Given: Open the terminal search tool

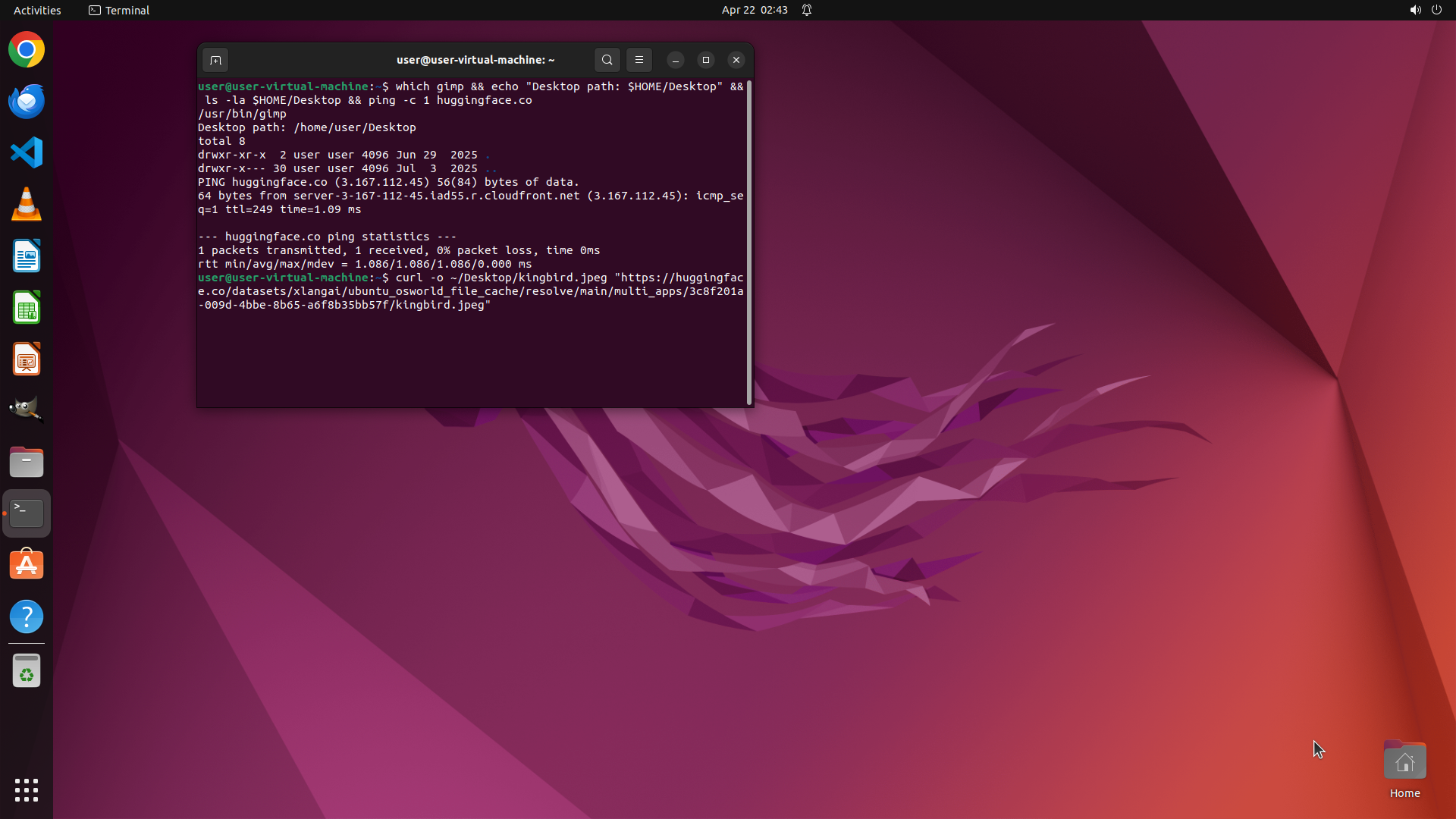Looking at the screenshot, I should 607,60.
